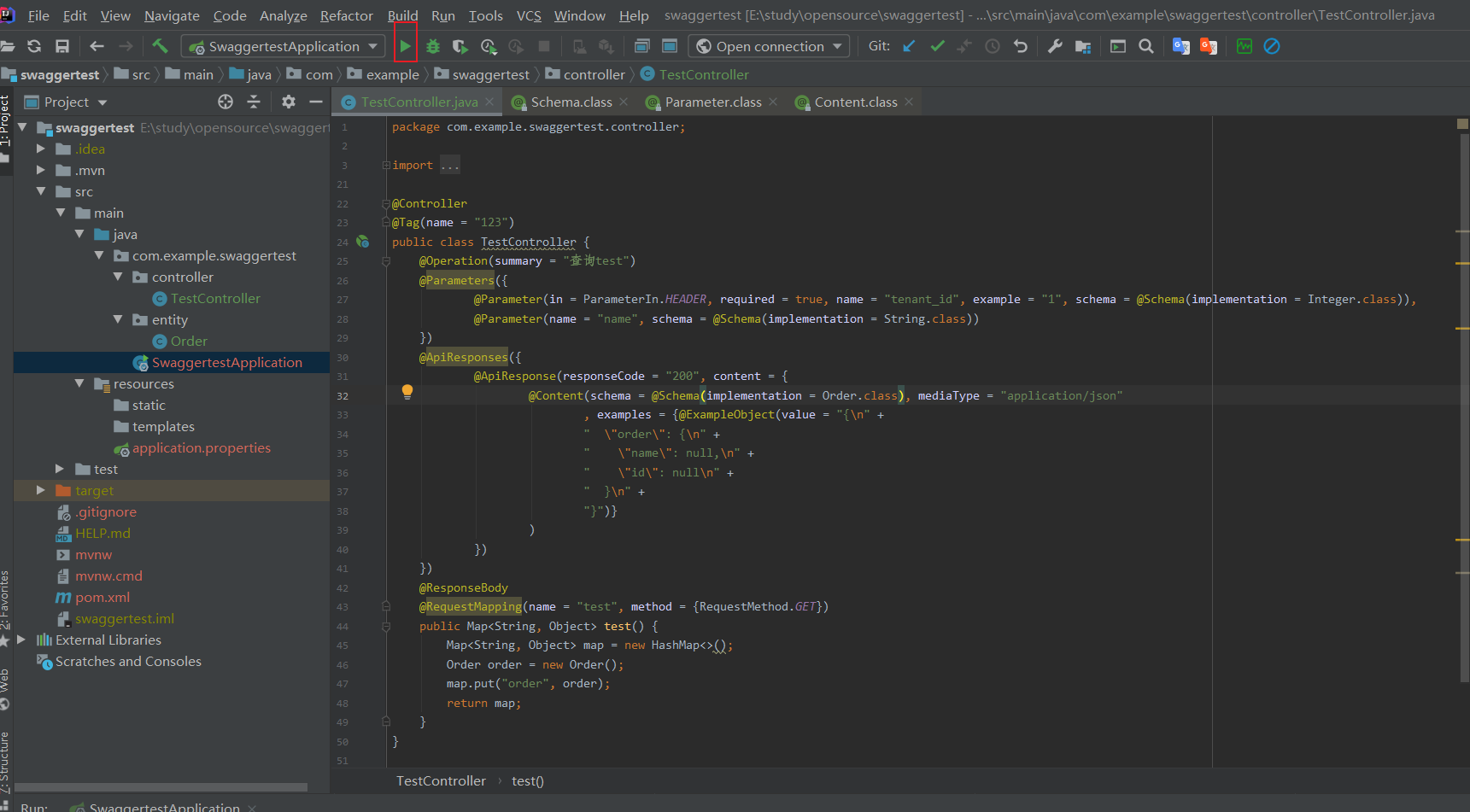Build project with the green hammer icon

tap(160, 46)
